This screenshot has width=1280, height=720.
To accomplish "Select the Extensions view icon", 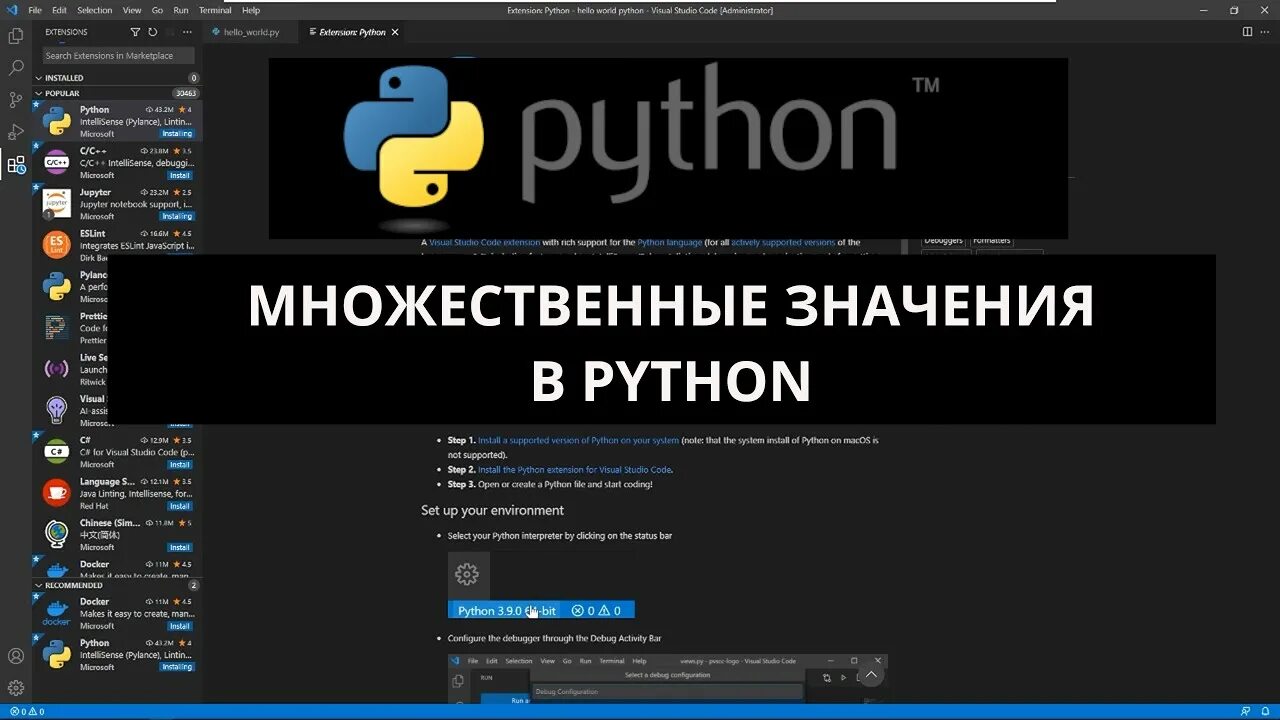I will pyautogui.click(x=16, y=165).
